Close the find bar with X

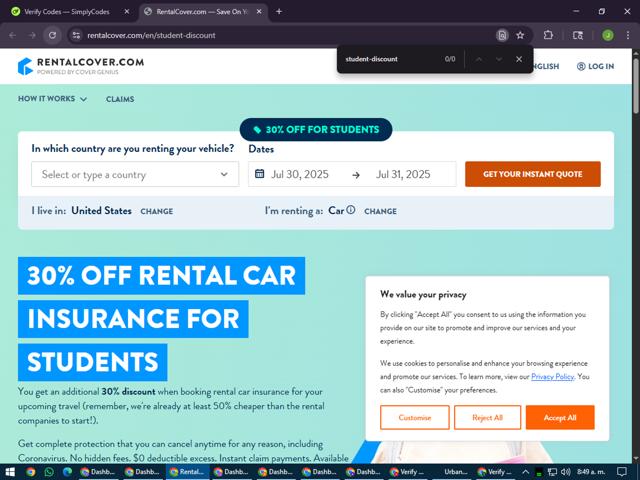click(x=519, y=59)
